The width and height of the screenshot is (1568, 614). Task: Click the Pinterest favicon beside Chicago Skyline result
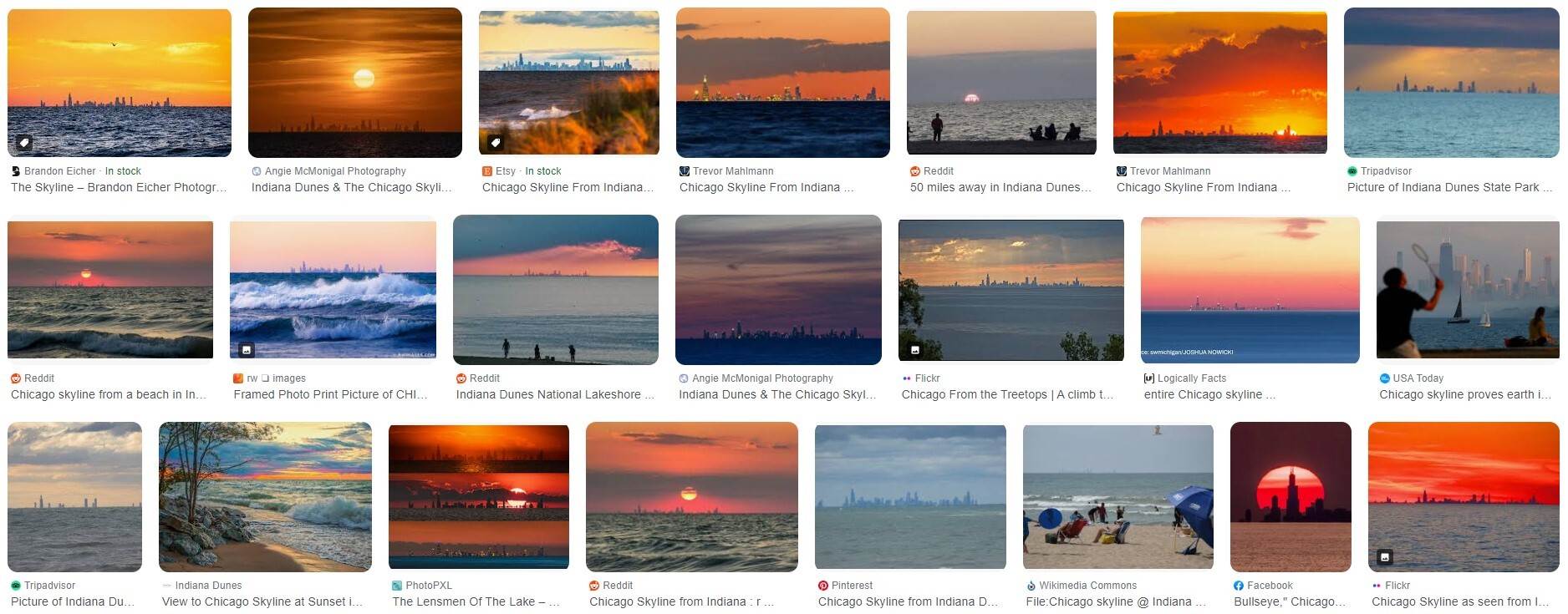coord(823,586)
